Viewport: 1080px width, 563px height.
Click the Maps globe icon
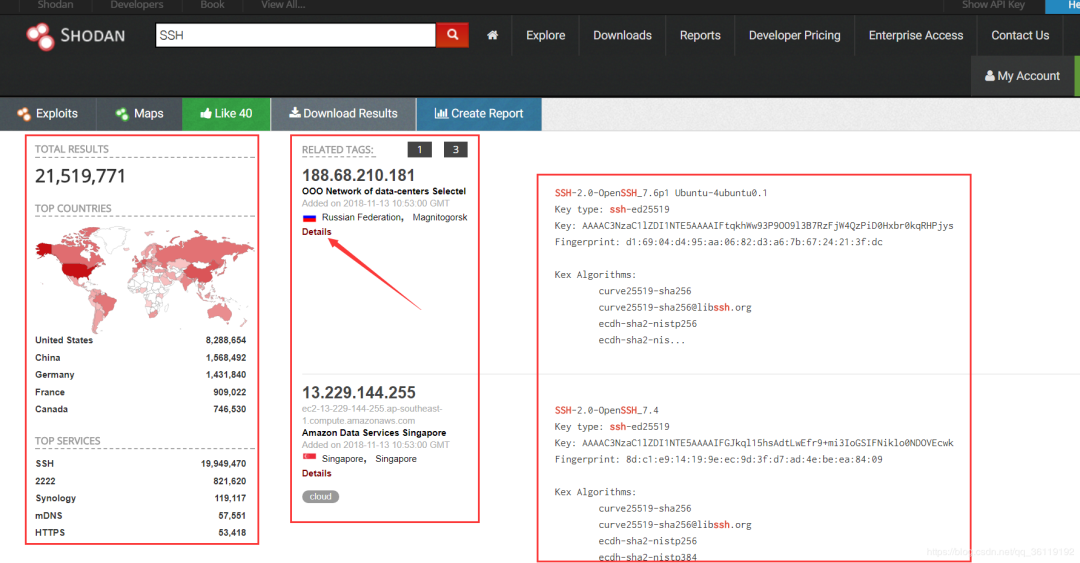[122, 114]
